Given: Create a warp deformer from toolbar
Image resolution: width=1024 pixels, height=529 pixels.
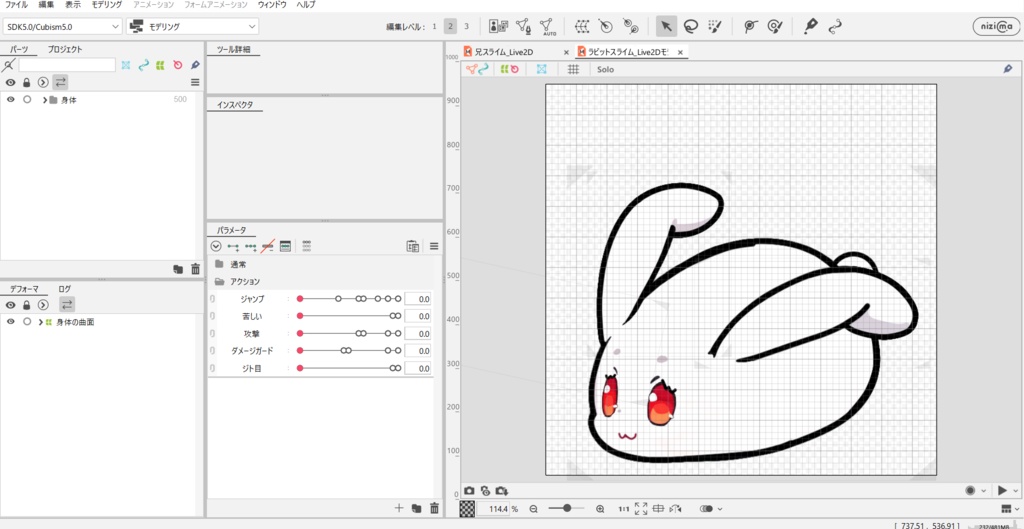Looking at the screenshot, I should 581,26.
